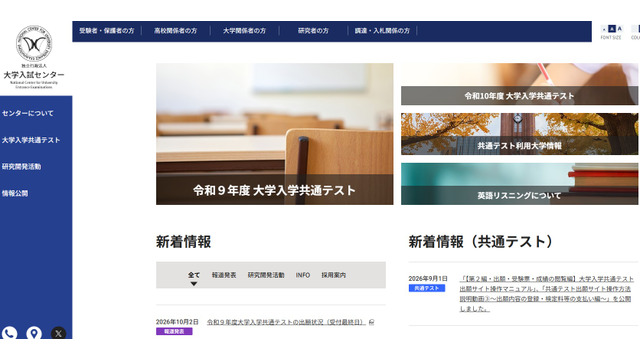Click the 新着情報（共通テスト） heading
This screenshot has width=640, height=360.
click(x=480, y=242)
